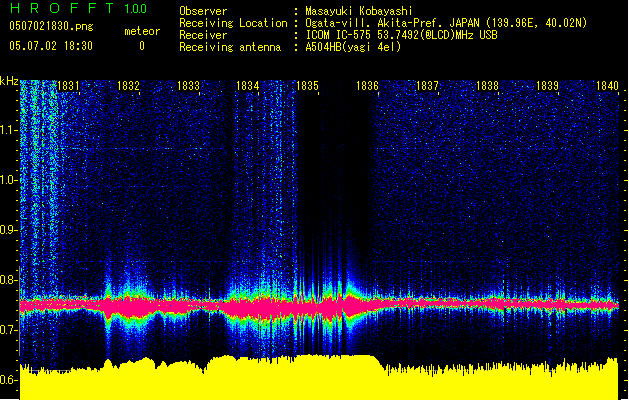Click the 0.6 kHz axis label

pyautogui.click(x=9, y=380)
